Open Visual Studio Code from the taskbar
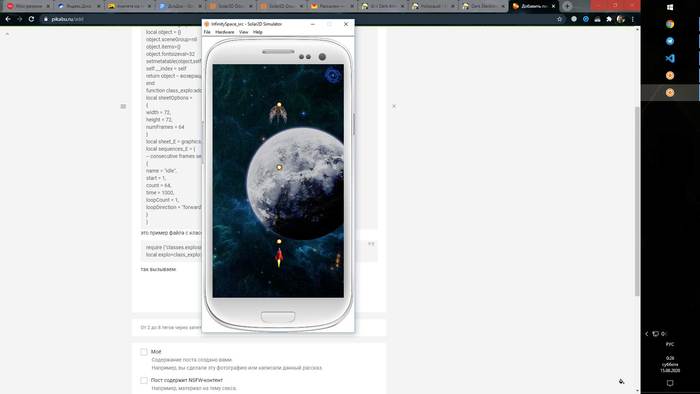 point(670,58)
